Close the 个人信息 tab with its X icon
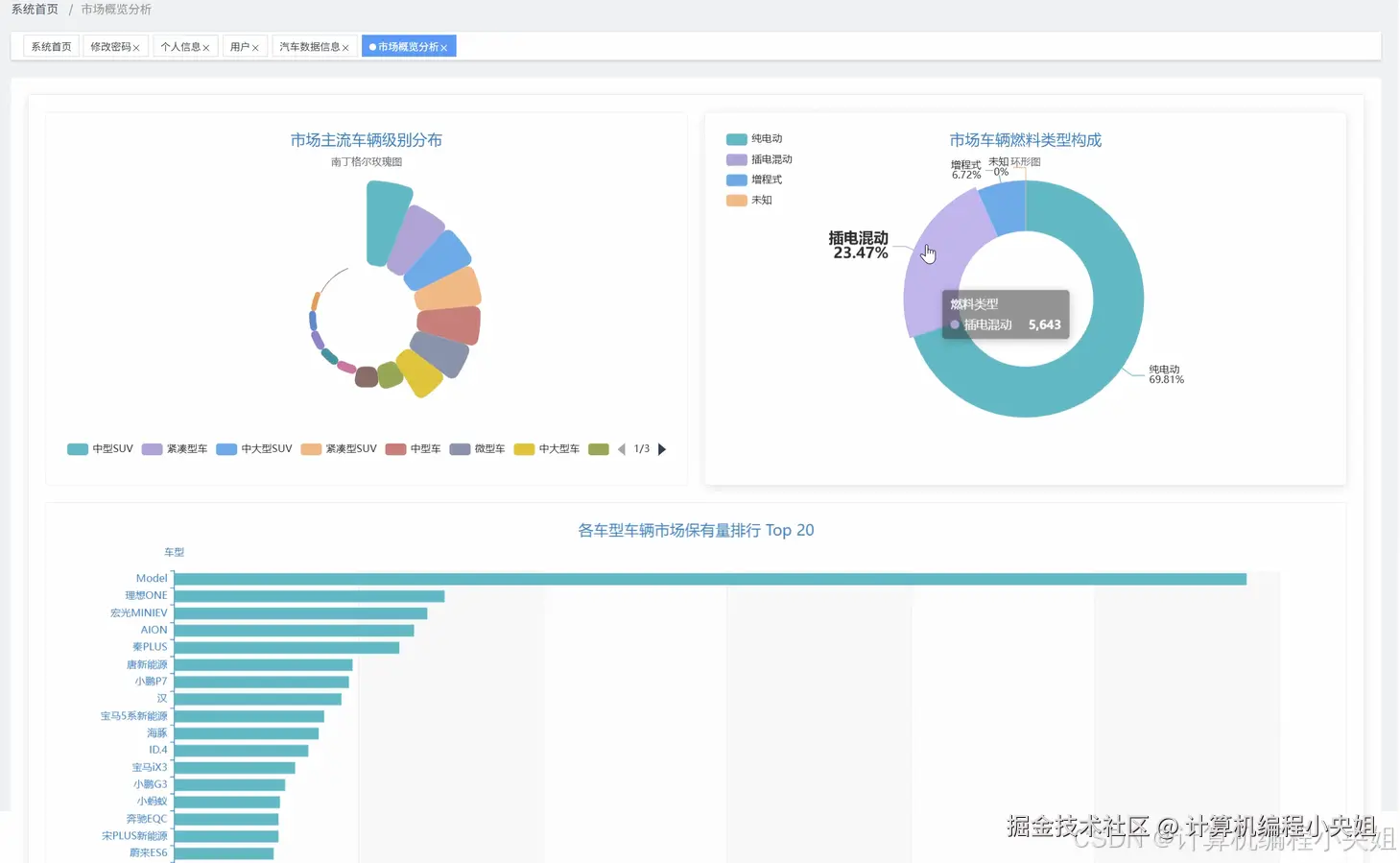This screenshot has height=863, width=1400. (206, 46)
